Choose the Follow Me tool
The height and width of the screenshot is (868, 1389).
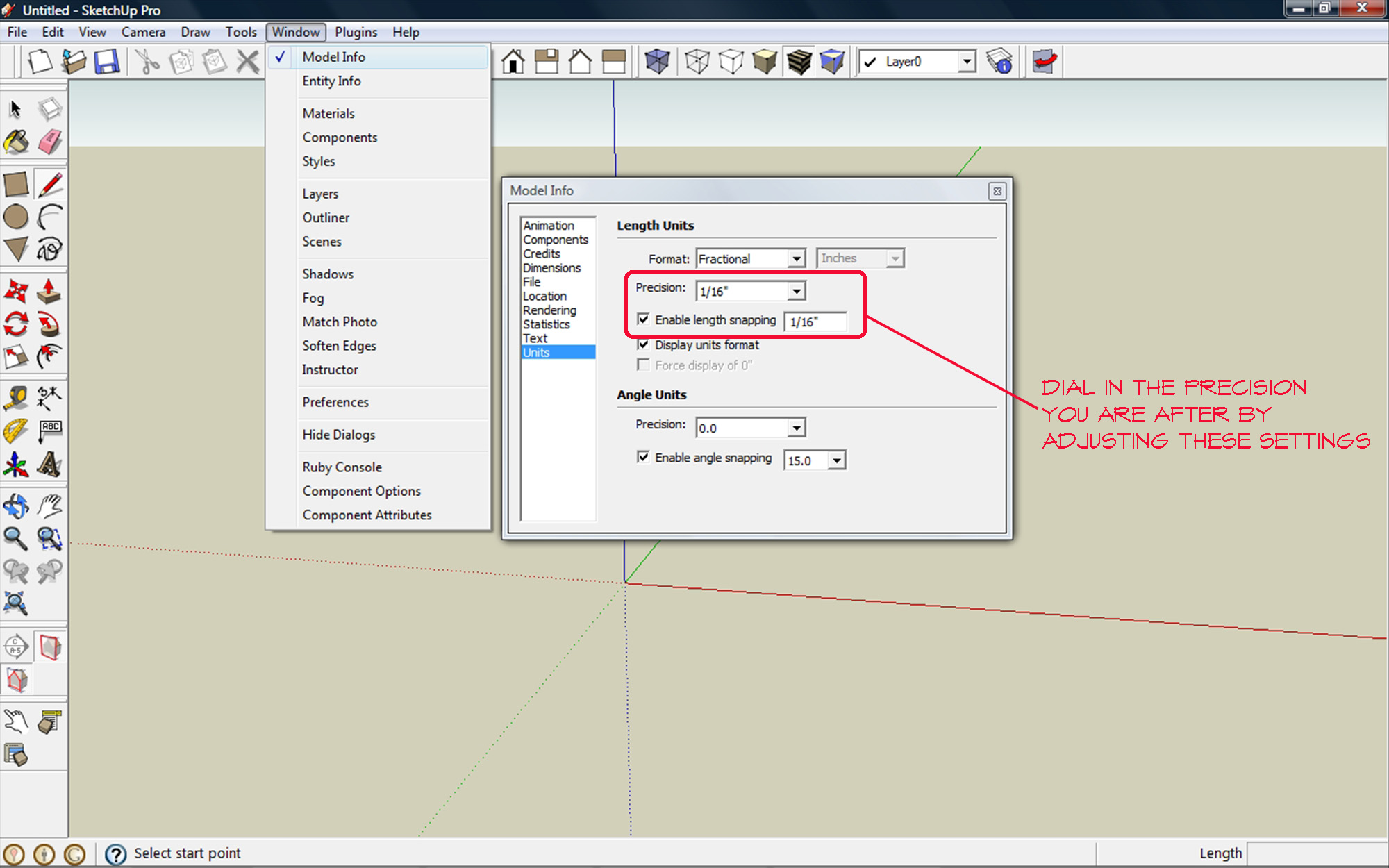49,324
